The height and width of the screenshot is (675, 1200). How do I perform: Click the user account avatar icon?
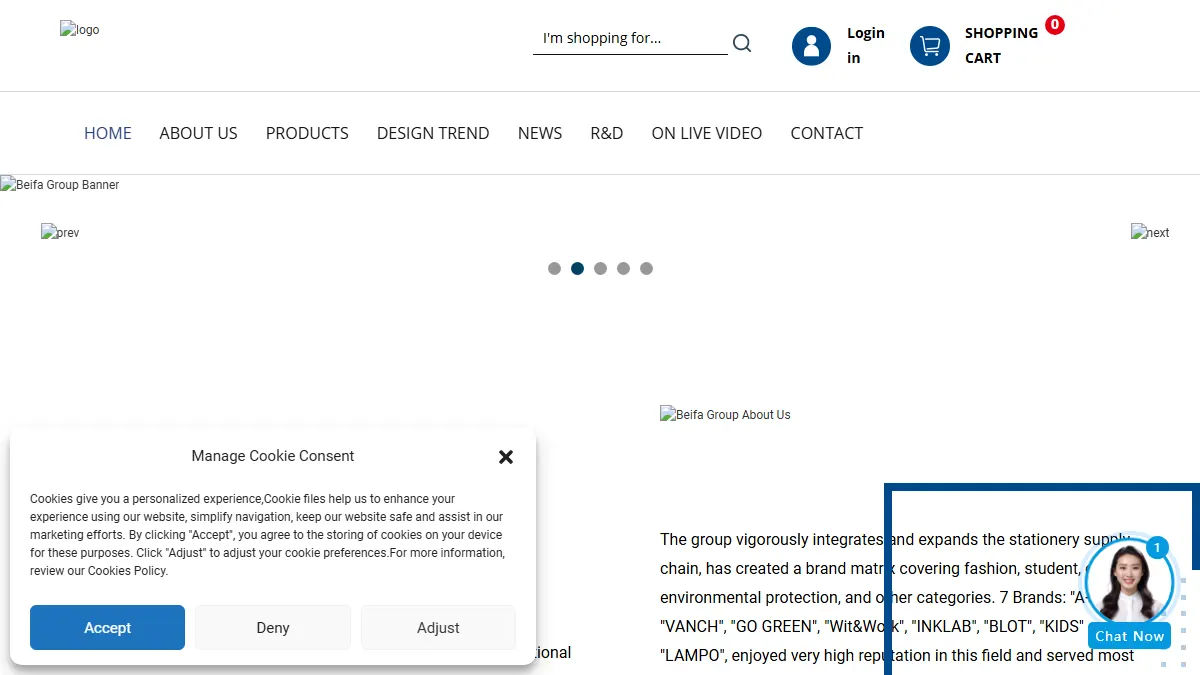pos(811,46)
